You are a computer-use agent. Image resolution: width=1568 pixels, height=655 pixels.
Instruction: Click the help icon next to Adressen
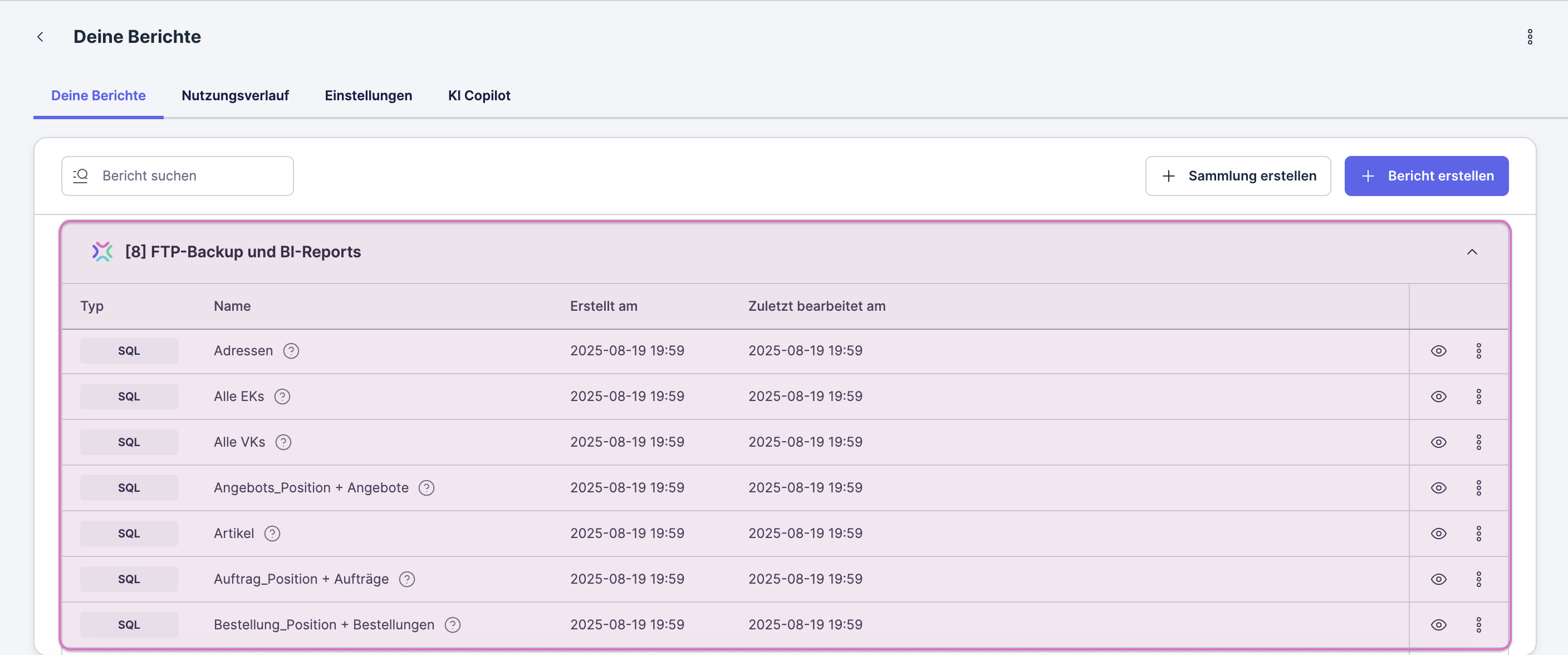[x=291, y=351]
